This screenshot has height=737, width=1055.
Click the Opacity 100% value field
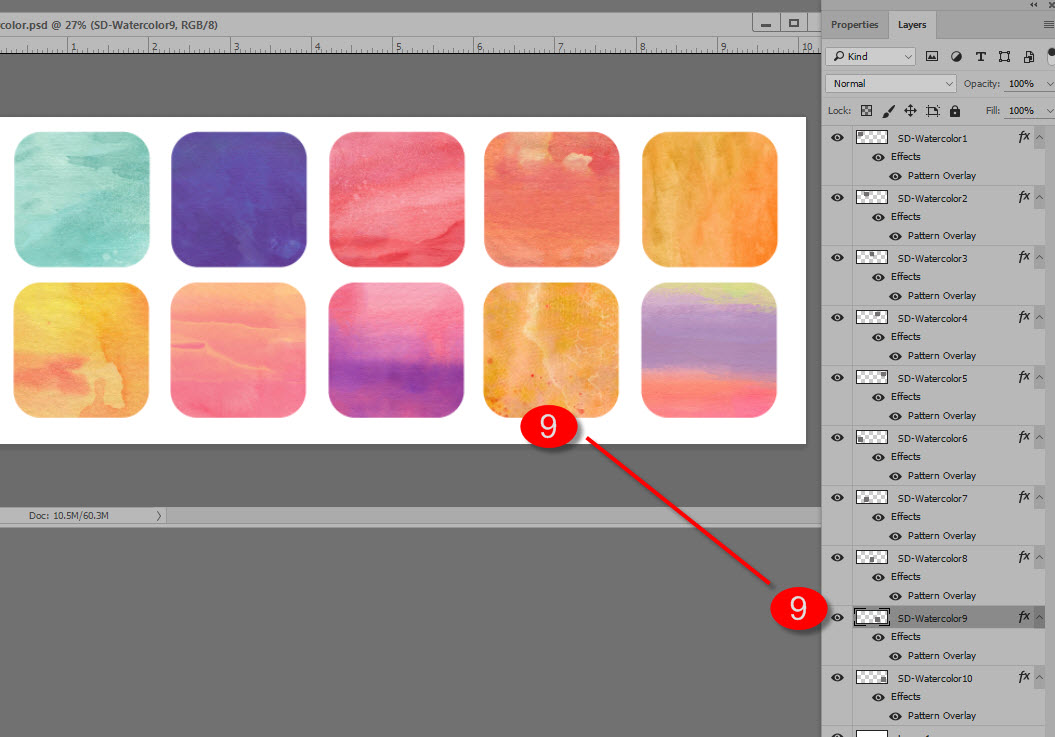[x=1021, y=83]
